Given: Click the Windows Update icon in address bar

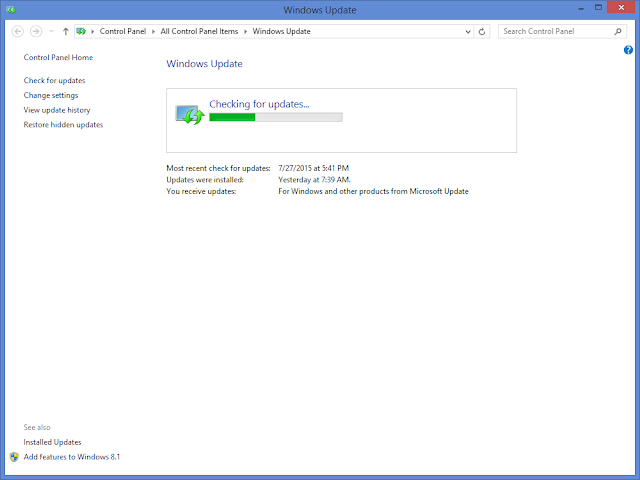Looking at the screenshot, I should [81, 31].
